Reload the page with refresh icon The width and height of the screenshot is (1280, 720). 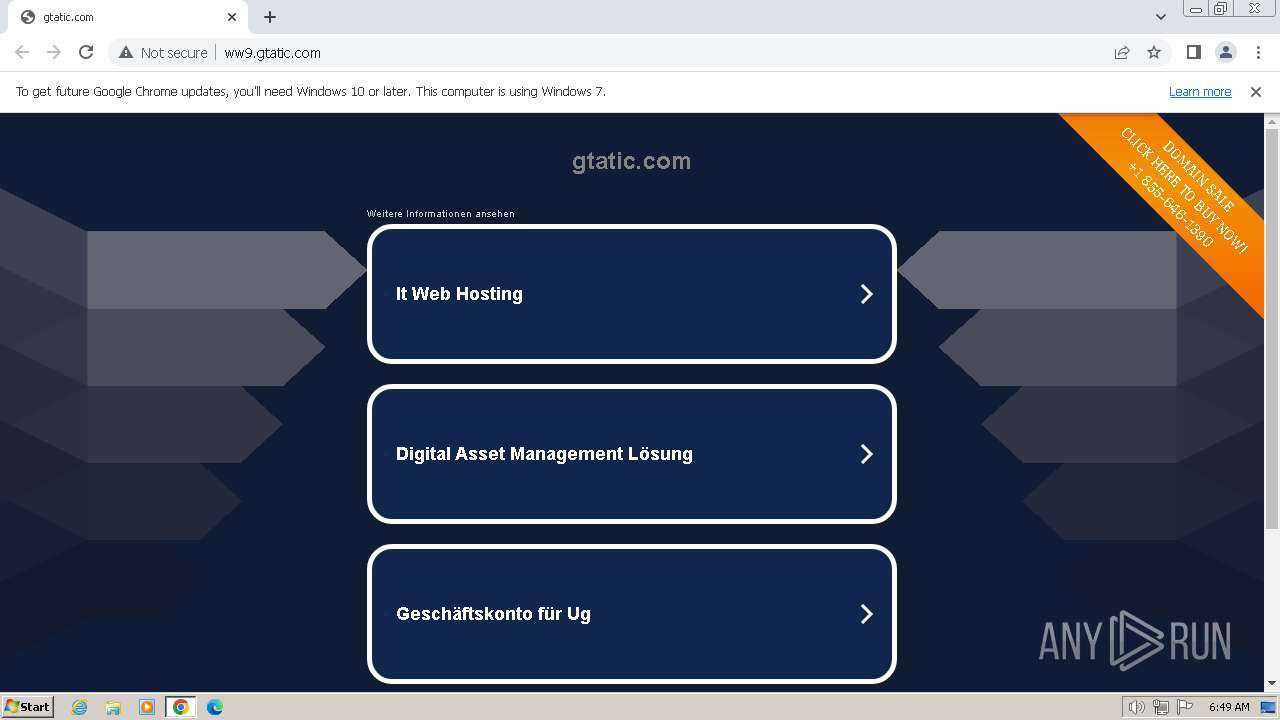[x=86, y=52]
